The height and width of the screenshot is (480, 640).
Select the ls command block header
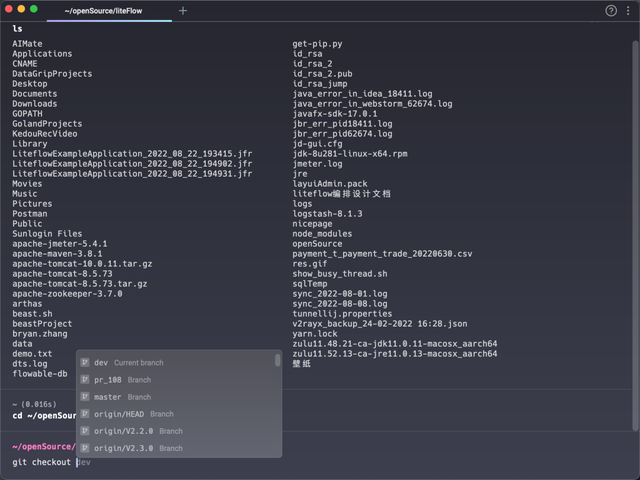point(18,28)
